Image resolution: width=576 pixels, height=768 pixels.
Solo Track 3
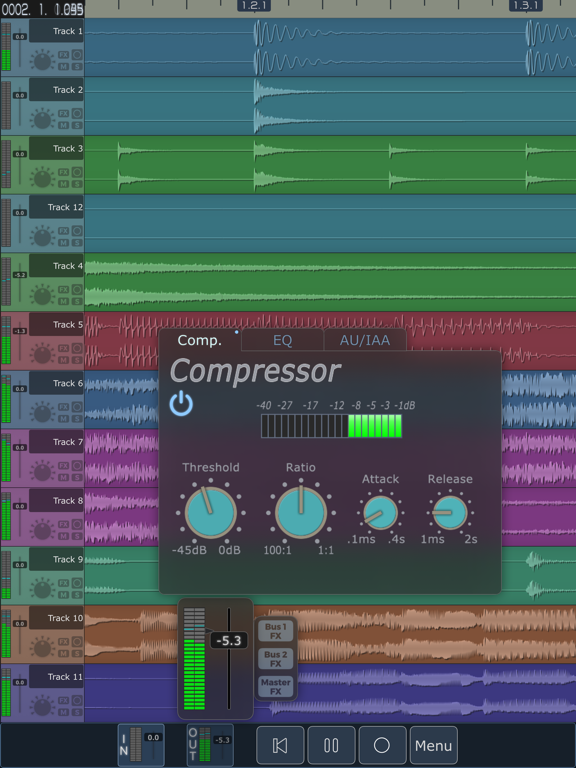77,184
